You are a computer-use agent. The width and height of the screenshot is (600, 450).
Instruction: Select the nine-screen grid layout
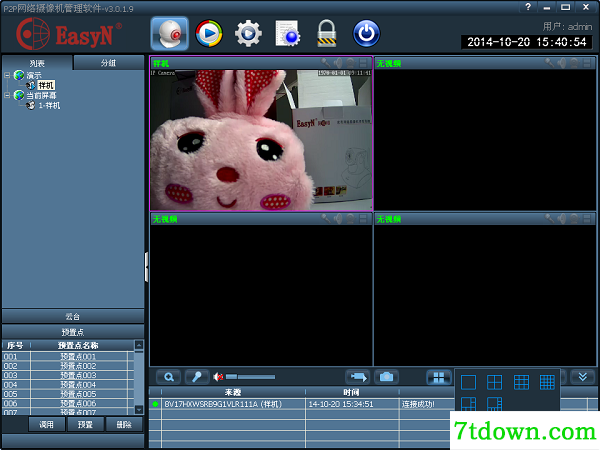click(521, 382)
